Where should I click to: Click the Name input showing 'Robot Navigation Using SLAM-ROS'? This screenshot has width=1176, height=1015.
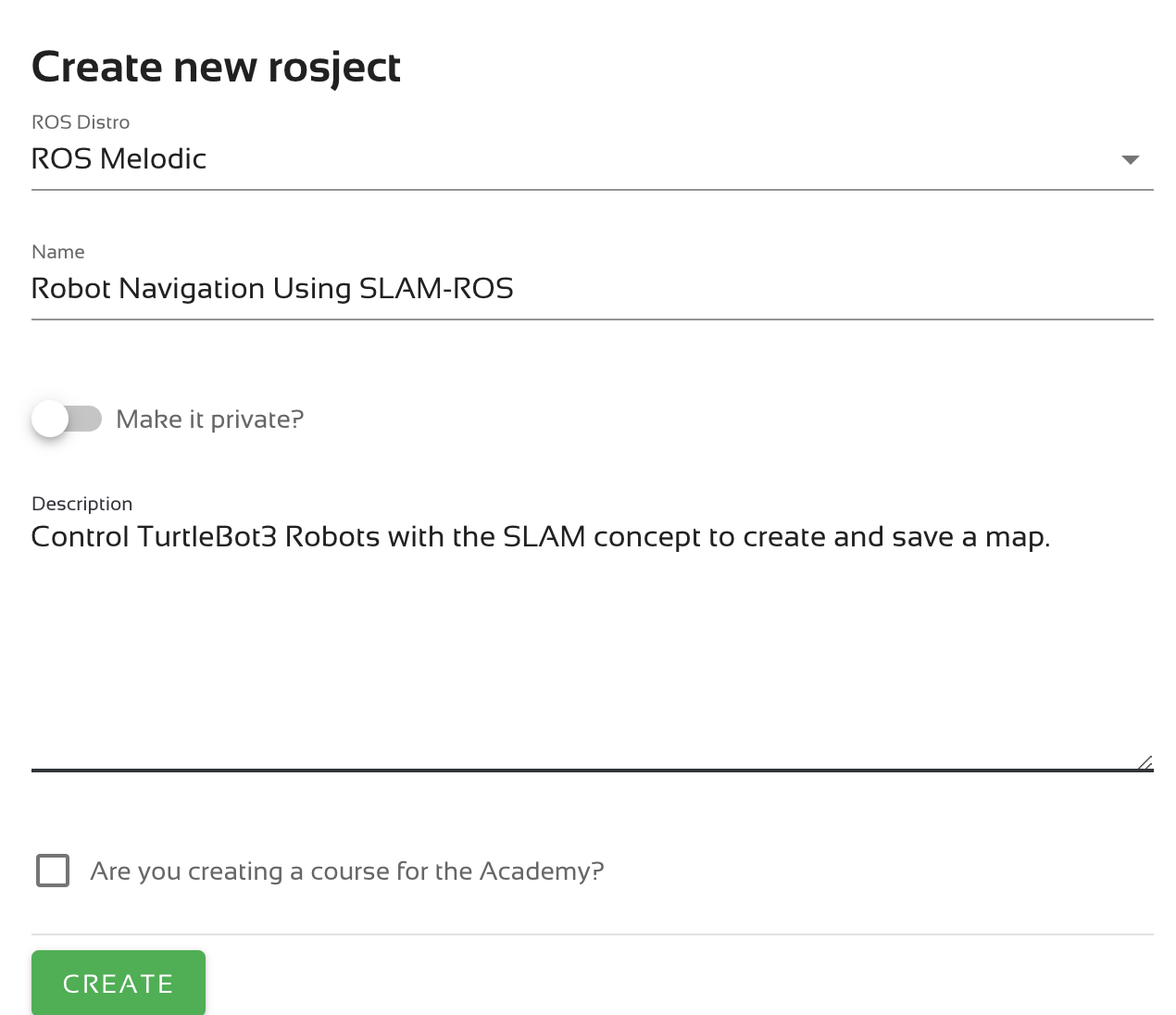click(x=272, y=288)
